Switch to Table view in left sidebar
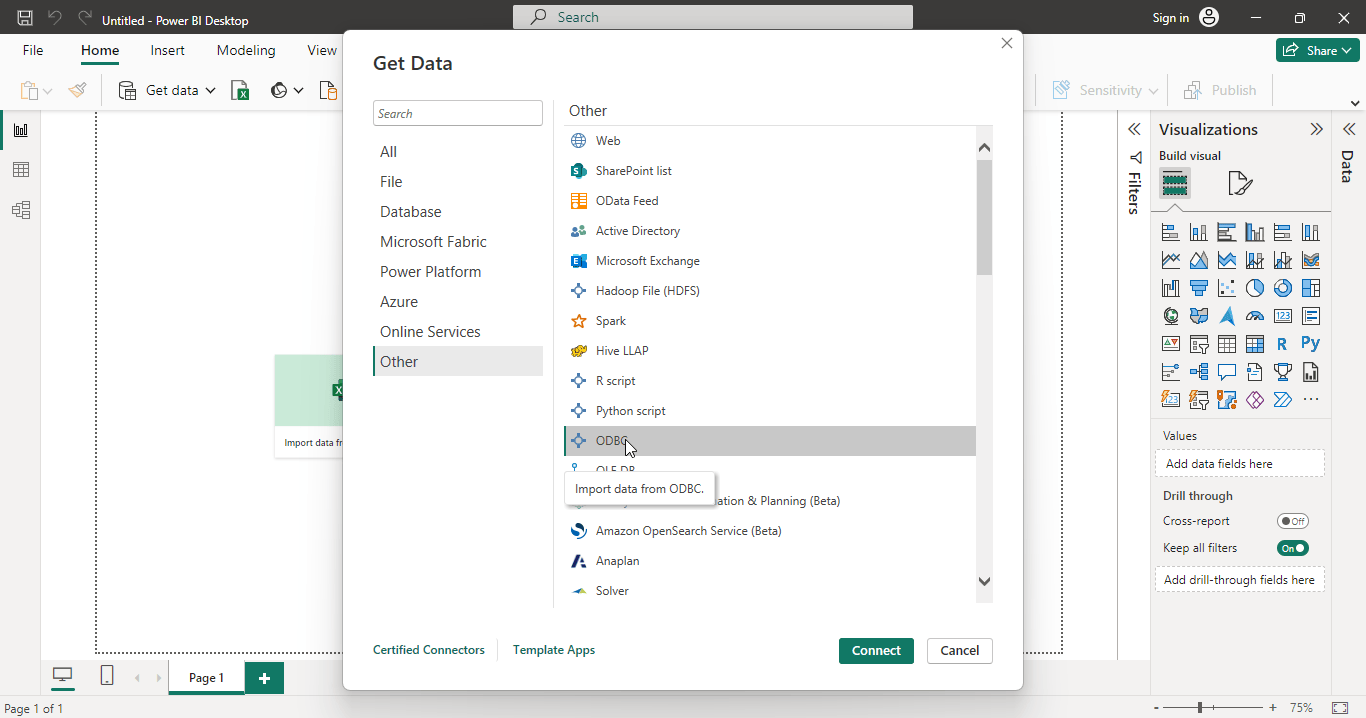The height and width of the screenshot is (718, 1366). (x=20, y=170)
